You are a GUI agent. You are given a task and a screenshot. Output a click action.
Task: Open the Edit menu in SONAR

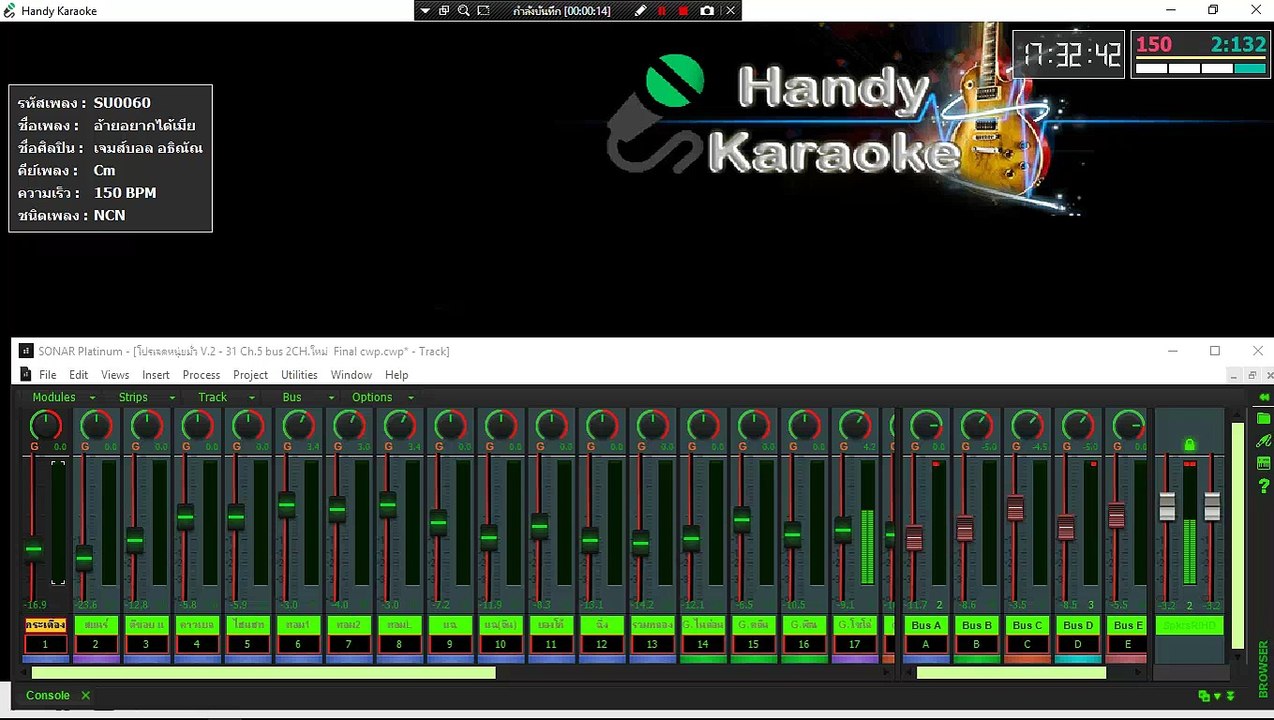coord(79,375)
